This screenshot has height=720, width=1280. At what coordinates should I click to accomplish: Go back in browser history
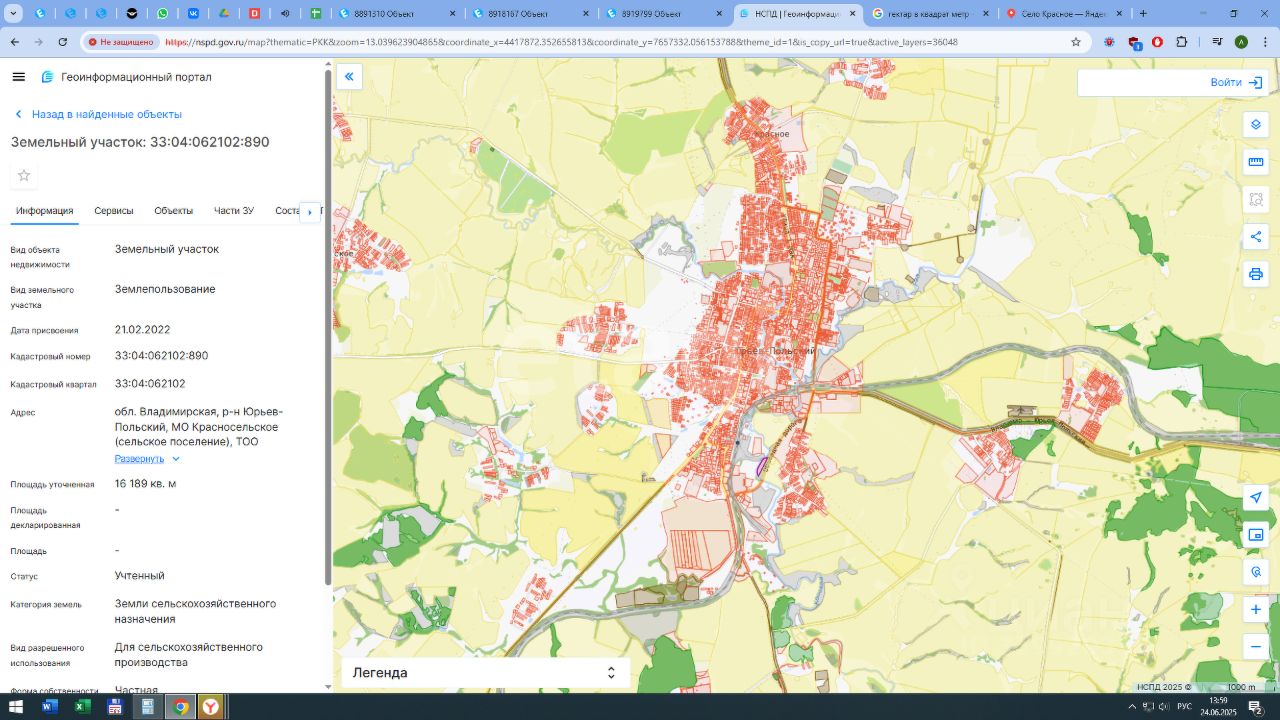point(15,42)
